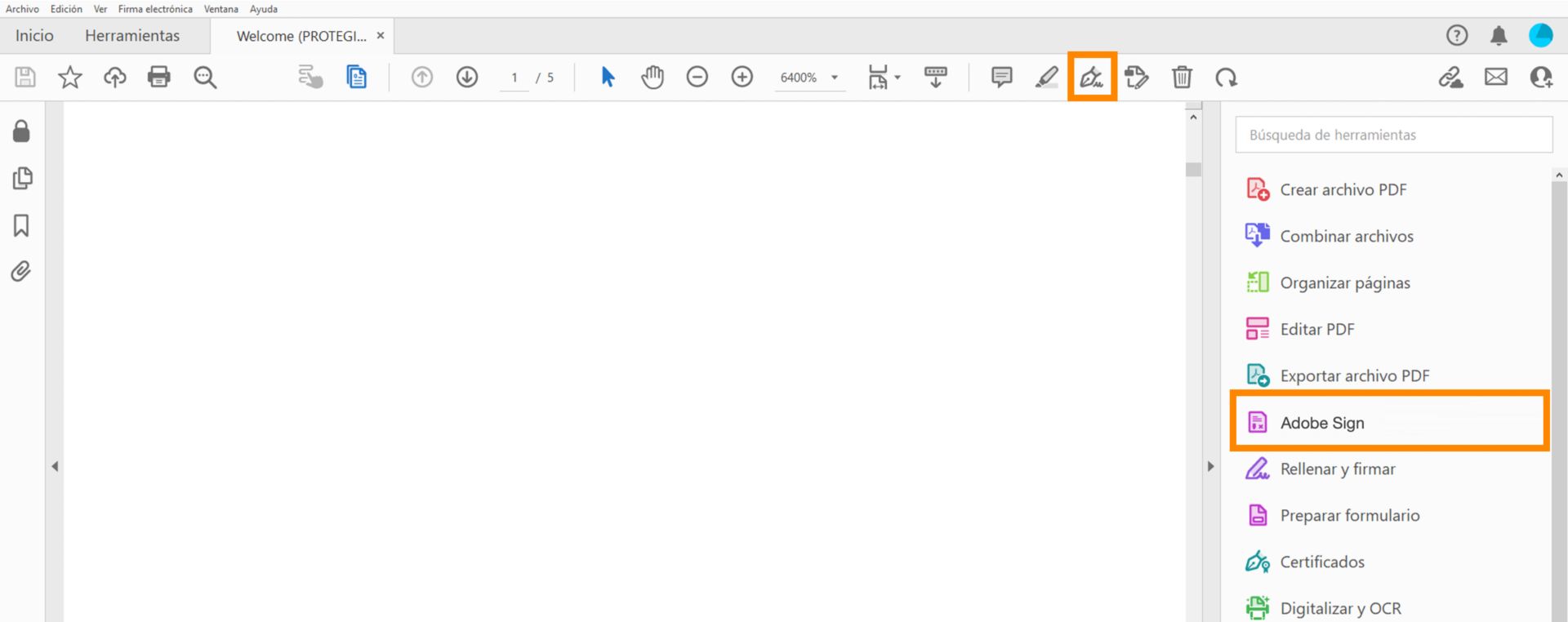Click the blue document pages icon
The width and height of the screenshot is (1568, 622).
point(356,78)
